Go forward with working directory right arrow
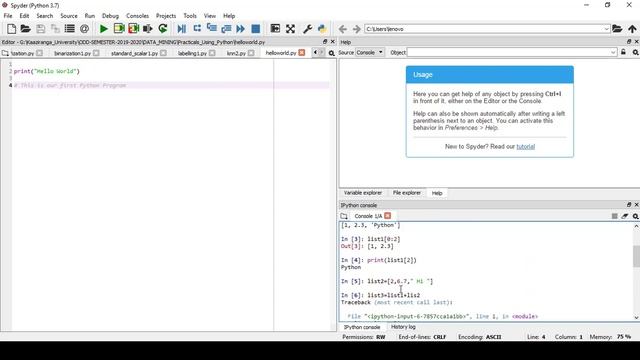Image resolution: width=640 pixels, height=360 pixels. coord(357,29)
